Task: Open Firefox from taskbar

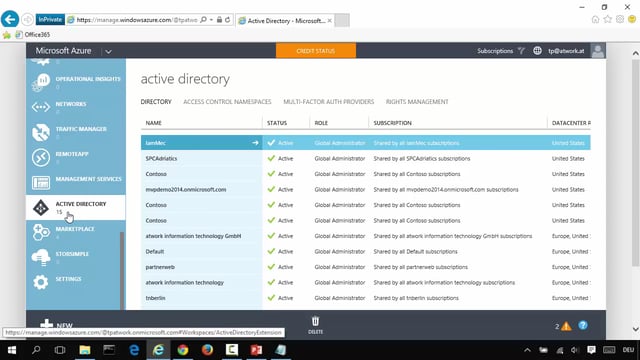Action: [207, 350]
